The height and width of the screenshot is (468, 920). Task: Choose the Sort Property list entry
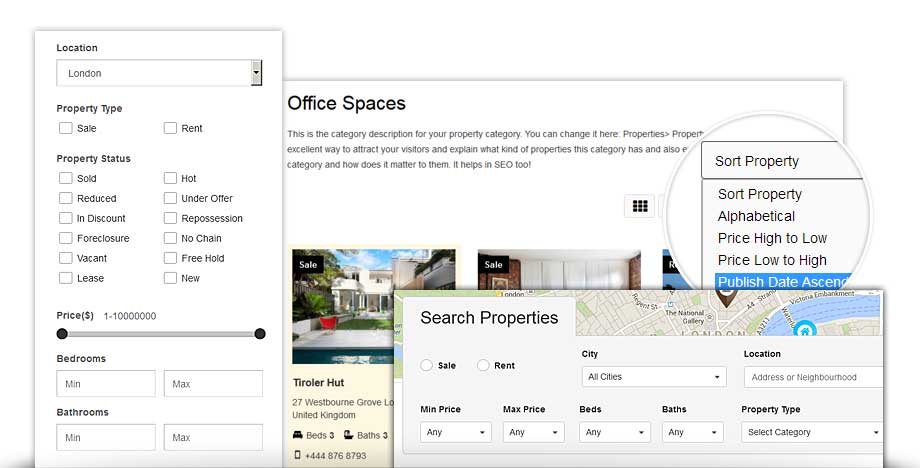(760, 194)
